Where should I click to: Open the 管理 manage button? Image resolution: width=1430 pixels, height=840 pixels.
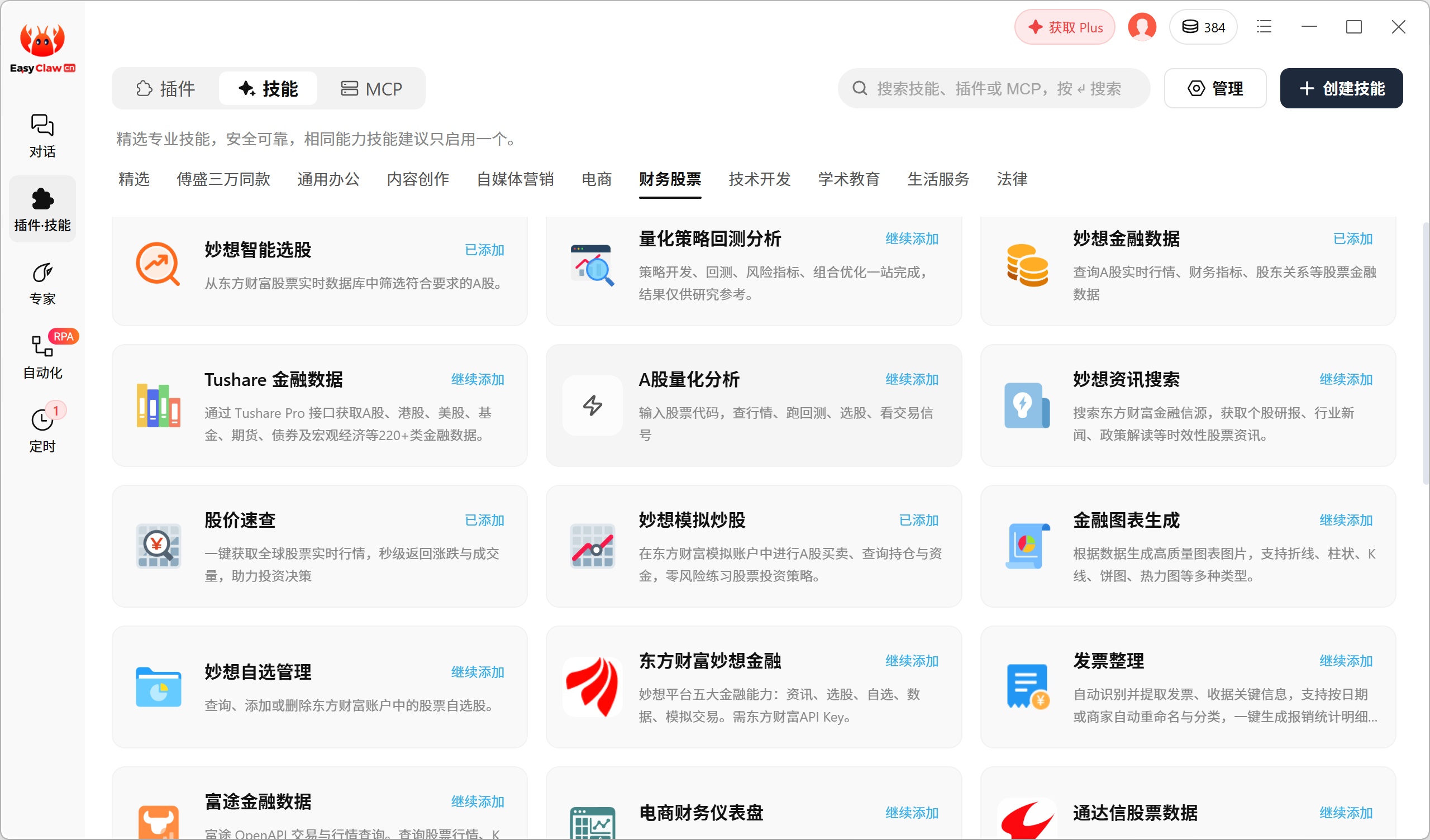(x=1215, y=89)
